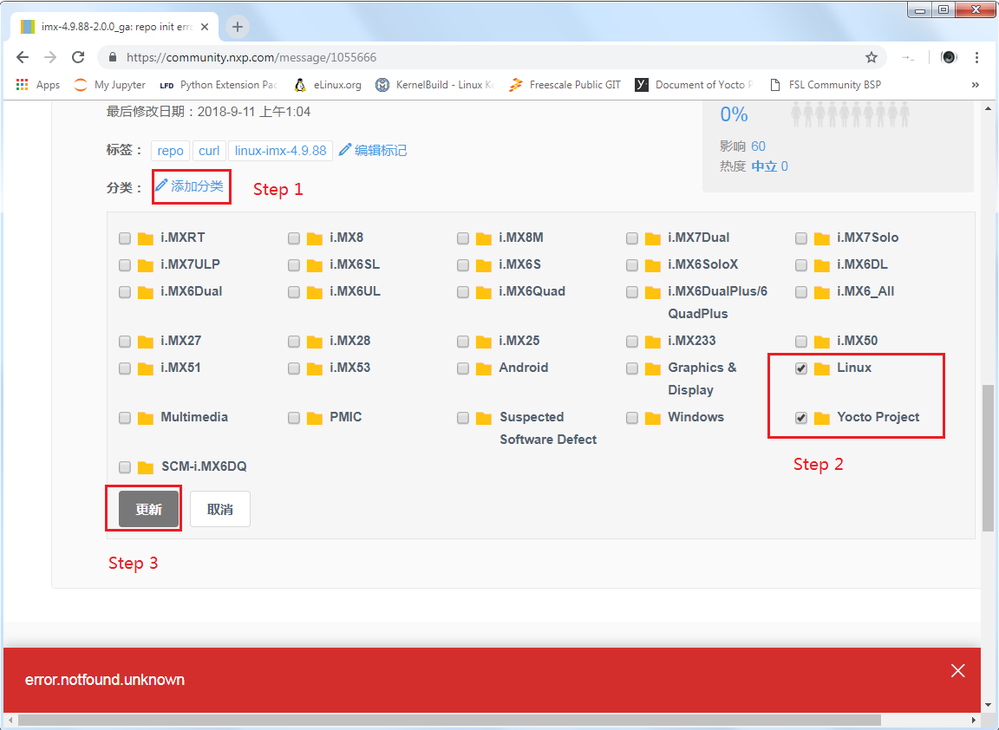
Task: Open the repo tag
Action: pyautogui.click(x=170, y=150)
